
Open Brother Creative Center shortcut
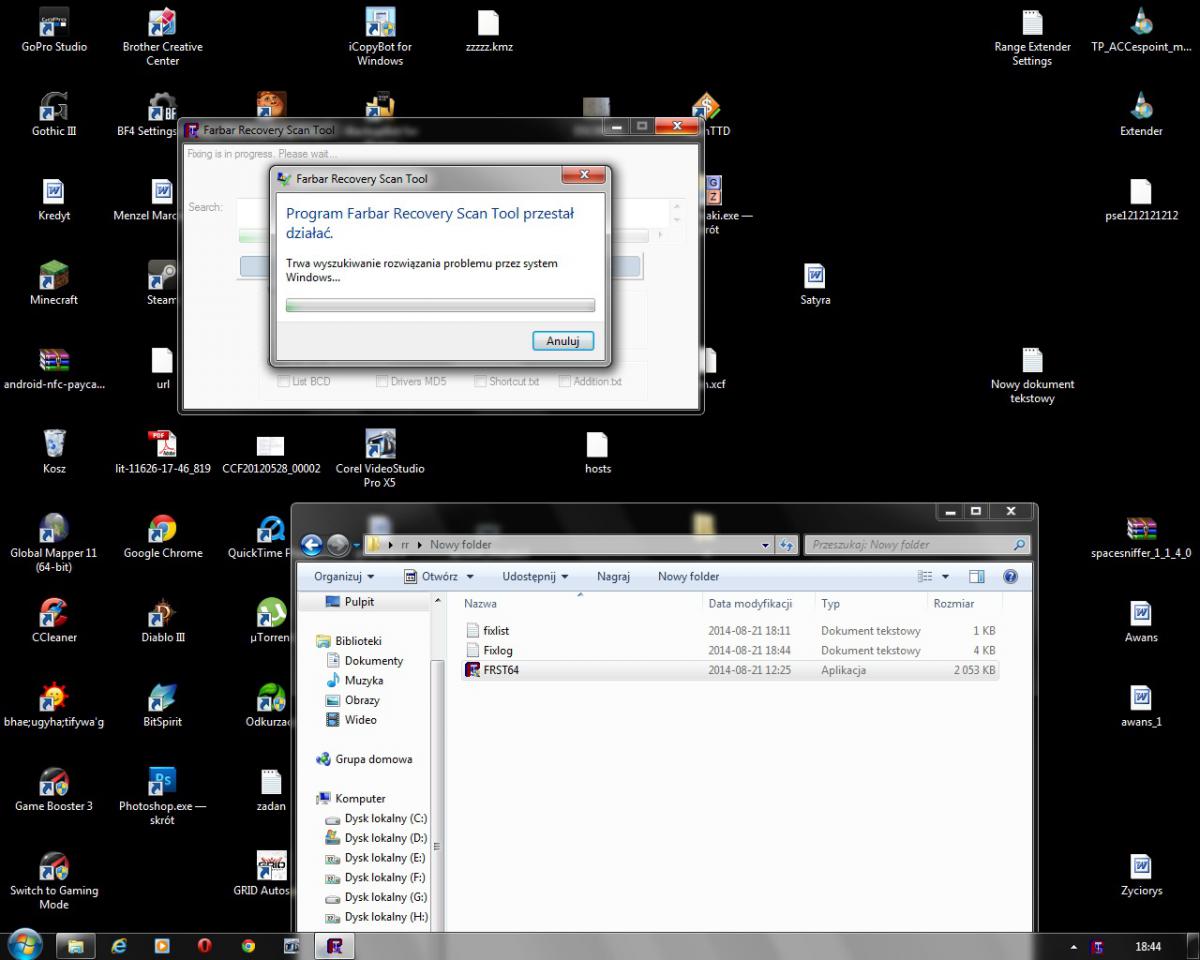coord(162,36)
